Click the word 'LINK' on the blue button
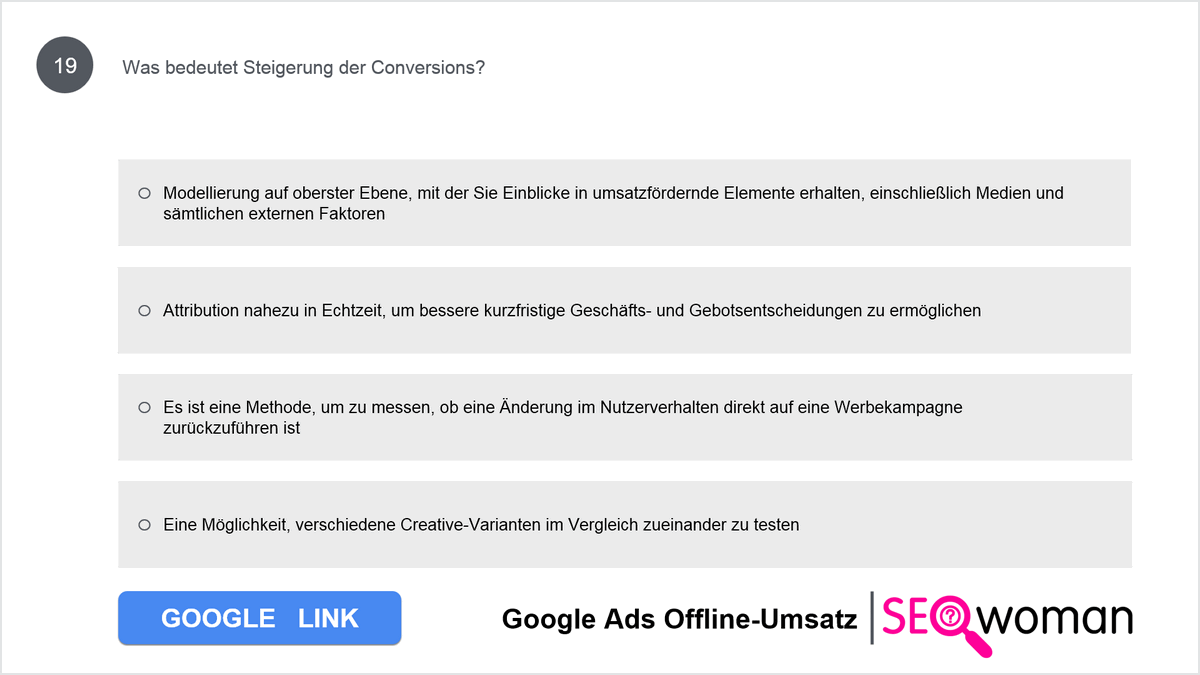This screenshot has height=675, width=1200. 328,618
